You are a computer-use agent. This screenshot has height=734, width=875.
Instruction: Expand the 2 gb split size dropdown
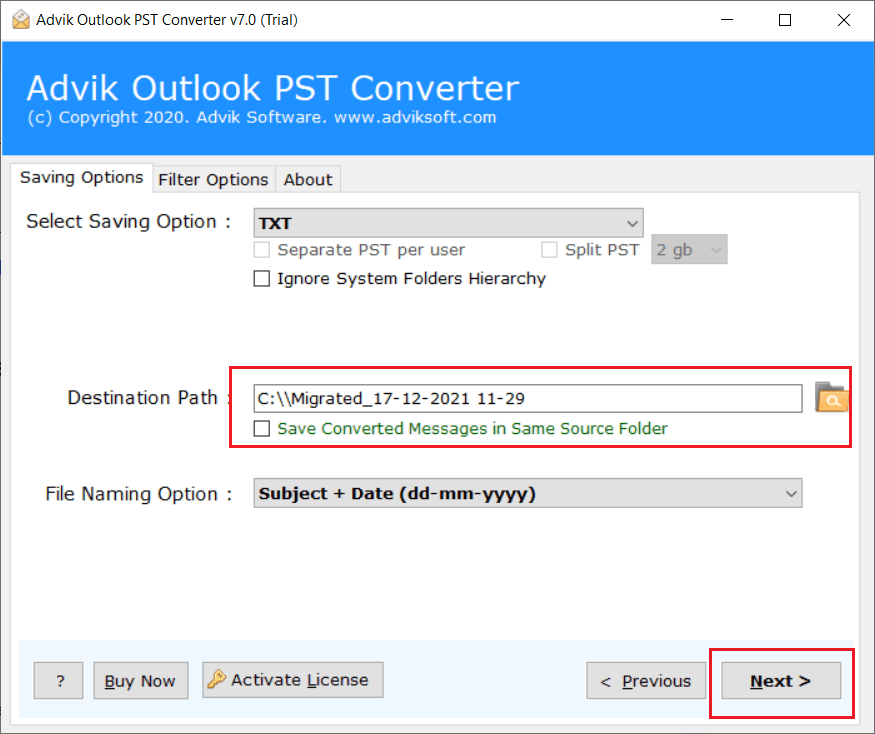coord(689,250)
